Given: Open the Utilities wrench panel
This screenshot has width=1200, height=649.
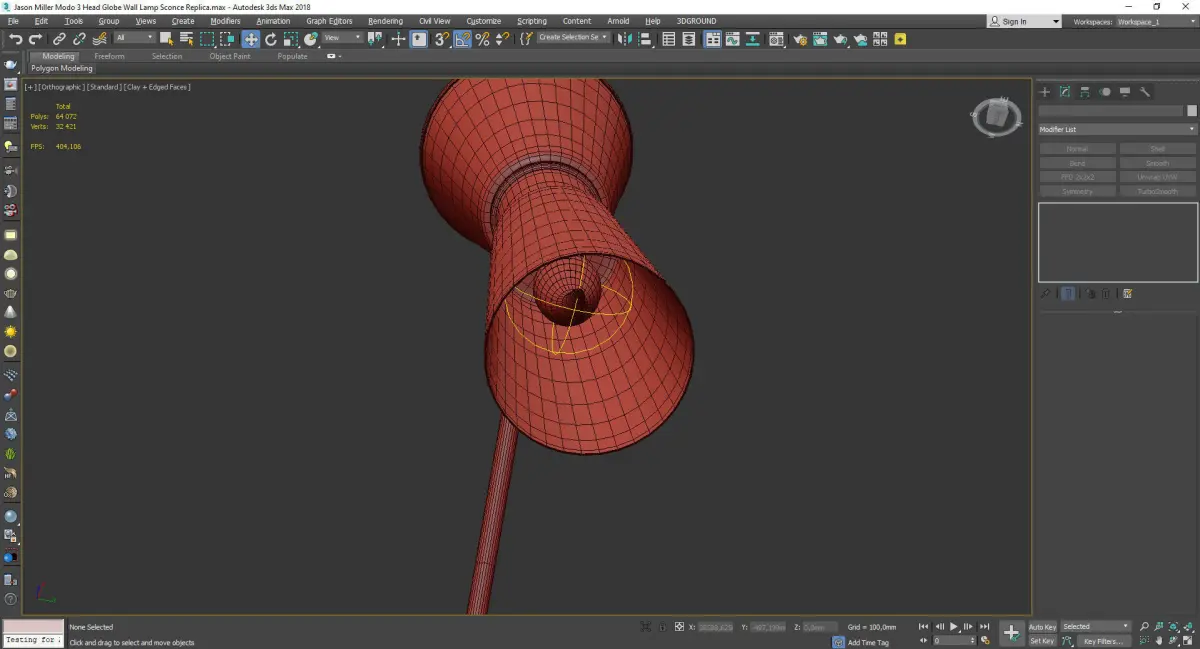Looking at the screenshot, I should [x=1145, y=92].
